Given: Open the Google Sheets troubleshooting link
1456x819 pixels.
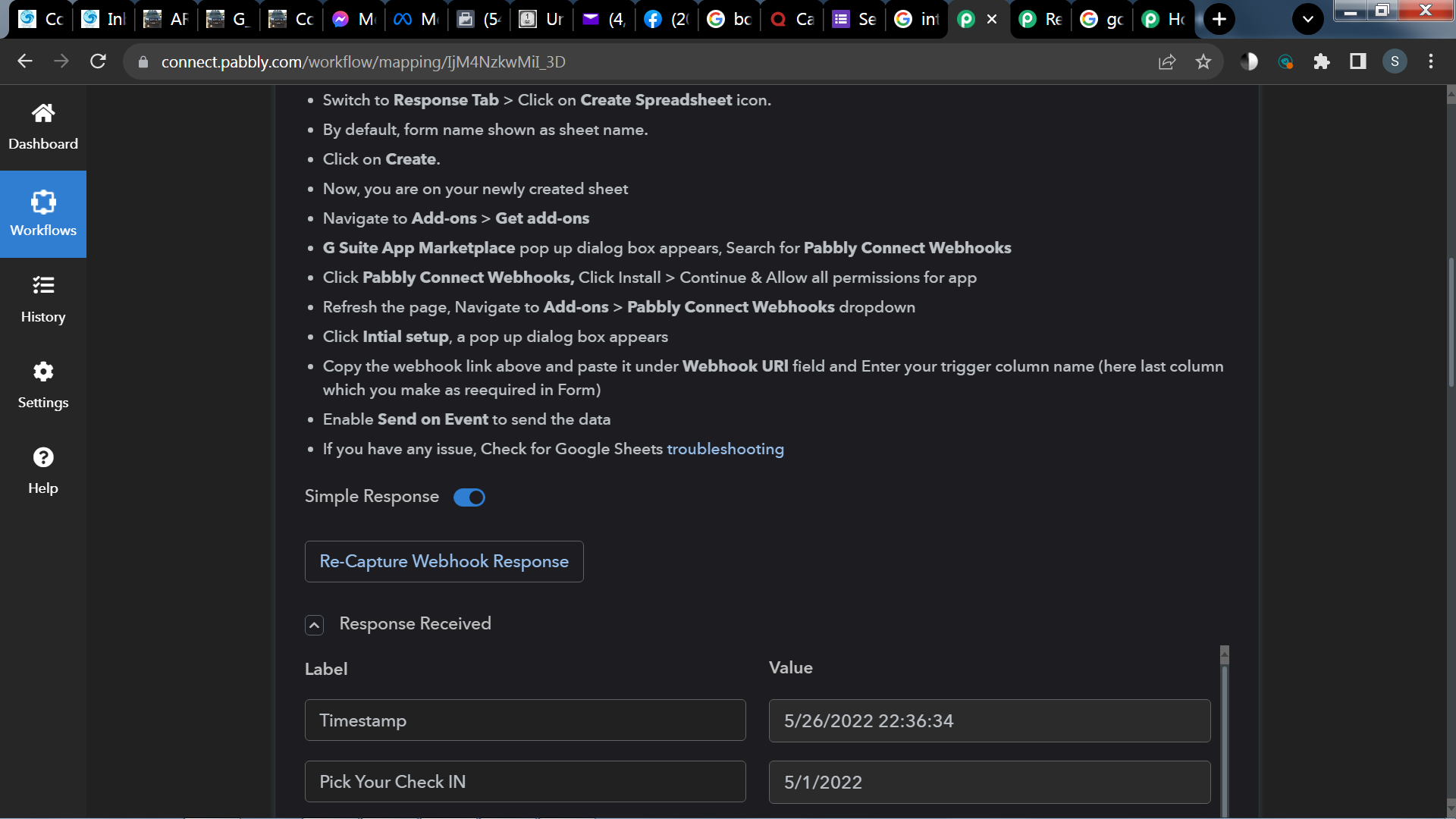Looking at the screenshot, I should 726,449.
